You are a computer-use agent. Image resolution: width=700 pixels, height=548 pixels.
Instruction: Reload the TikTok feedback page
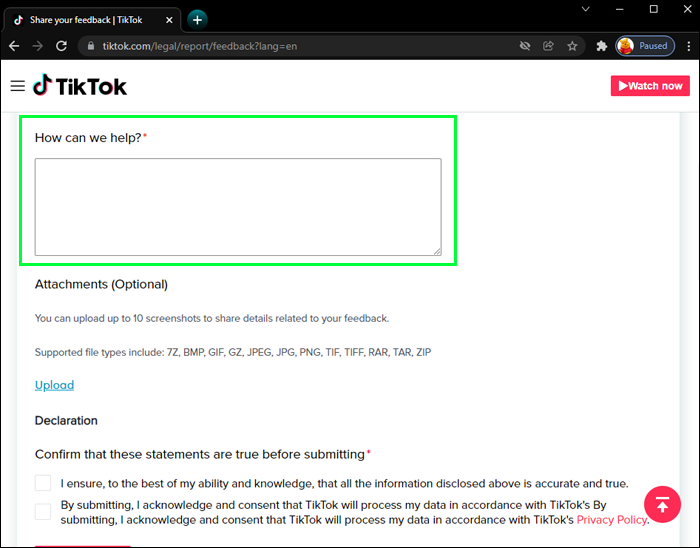pos(62,46)
